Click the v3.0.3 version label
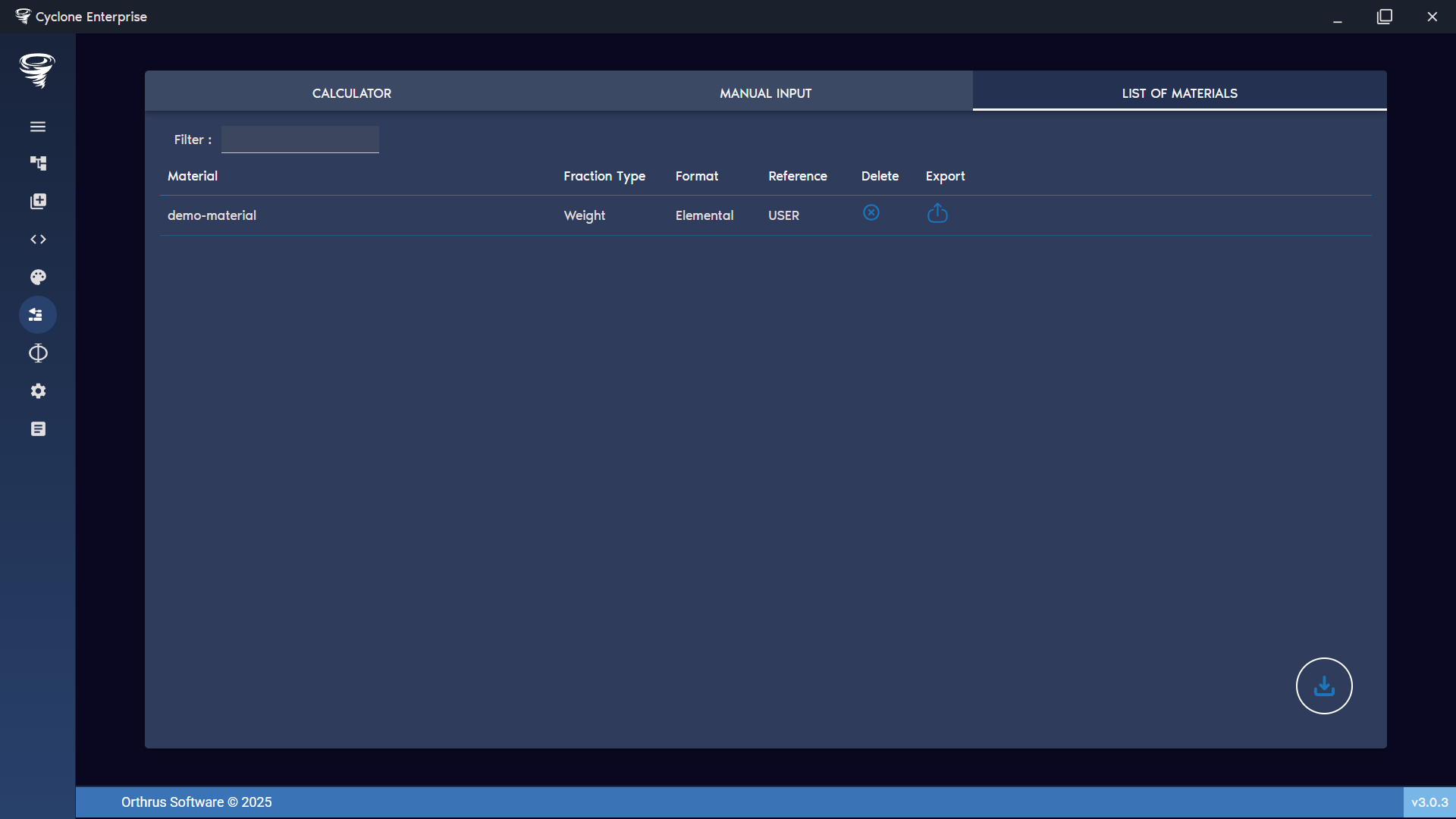This screenshot has height=819, width=1456. click(1430, 802)
